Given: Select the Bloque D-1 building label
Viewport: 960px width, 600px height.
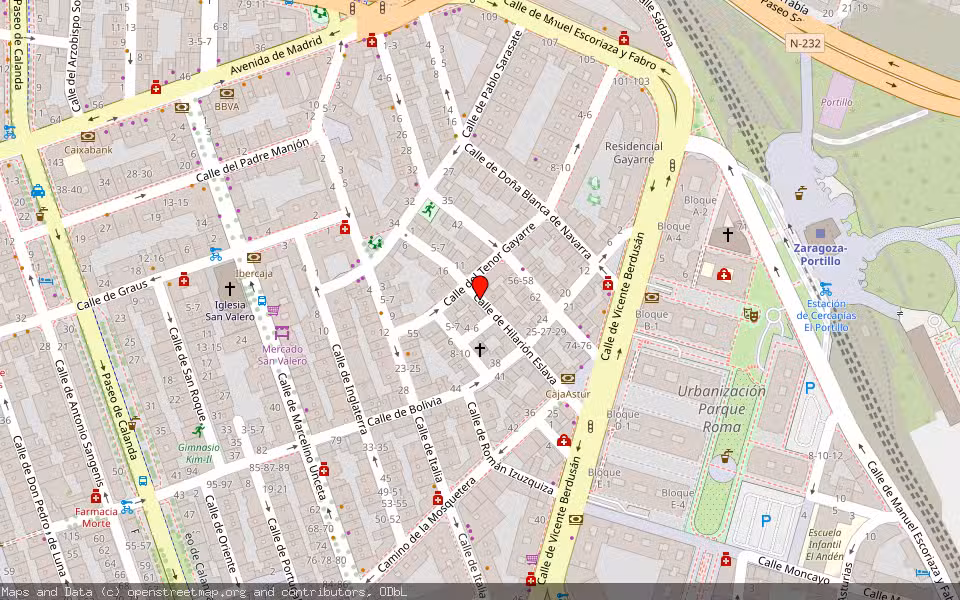Looking at the screenshot, I should [x=623, y=420].
